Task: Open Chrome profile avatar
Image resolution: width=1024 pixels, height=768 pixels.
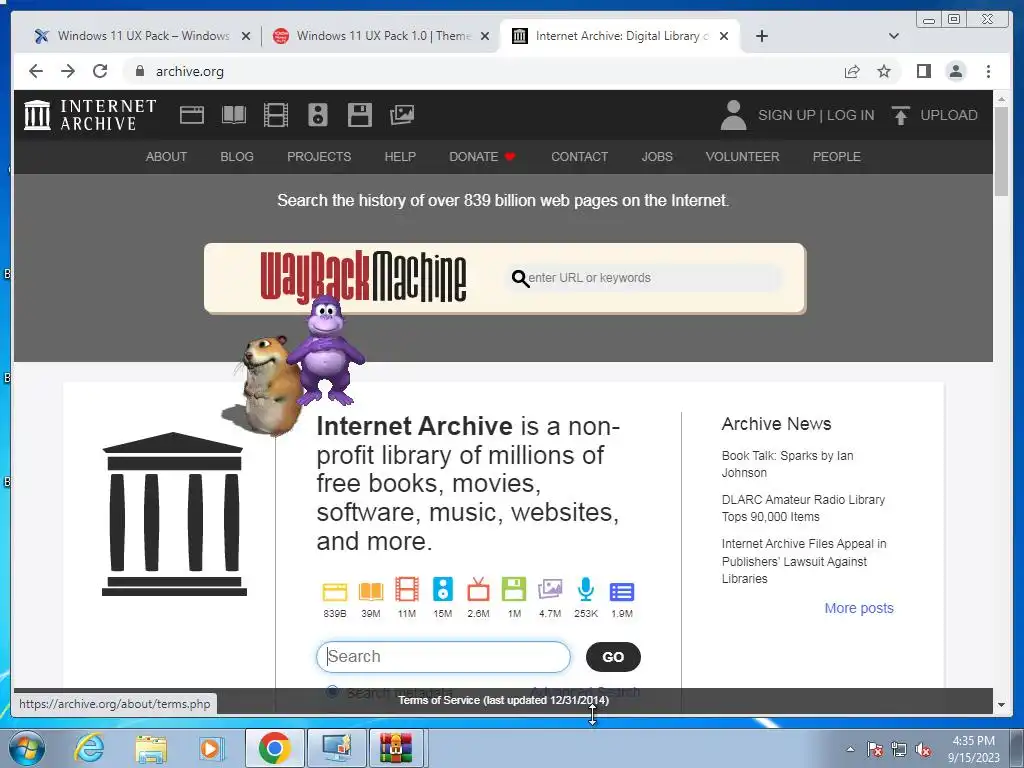Action: (956, 71)
